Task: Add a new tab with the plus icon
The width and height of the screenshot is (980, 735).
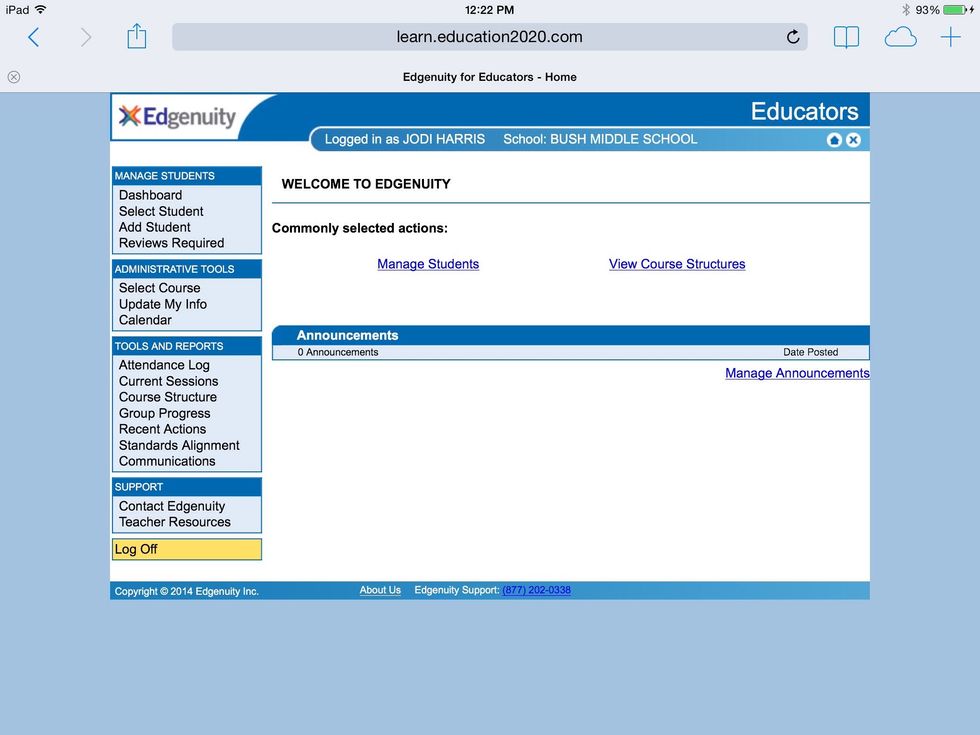Action: (950, 38)
